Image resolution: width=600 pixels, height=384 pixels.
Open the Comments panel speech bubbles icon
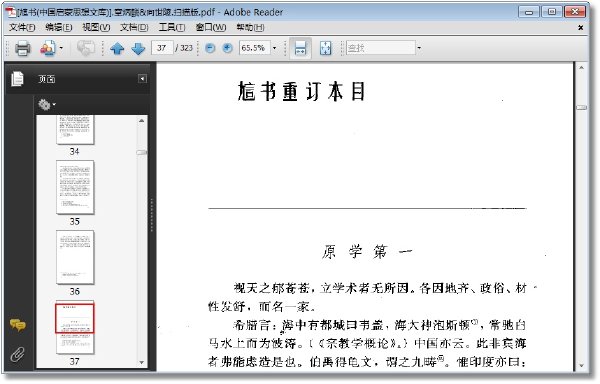pyautogui.click(x=17, y=325)
